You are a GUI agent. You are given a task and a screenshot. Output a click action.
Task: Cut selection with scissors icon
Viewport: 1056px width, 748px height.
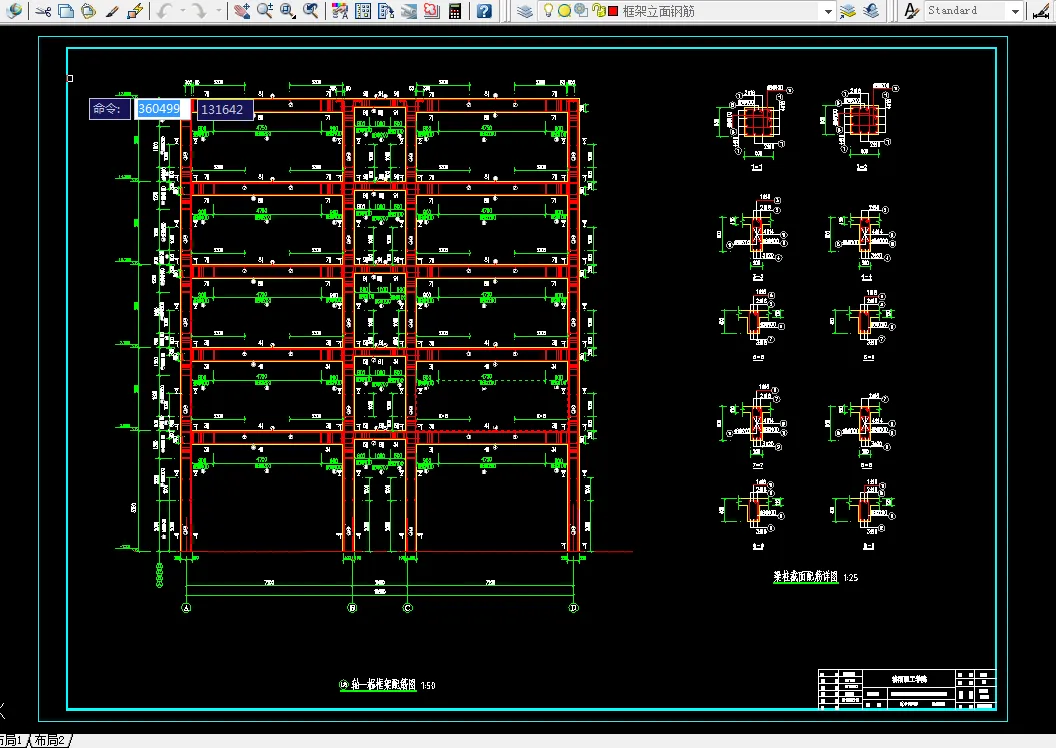(44, 11)
